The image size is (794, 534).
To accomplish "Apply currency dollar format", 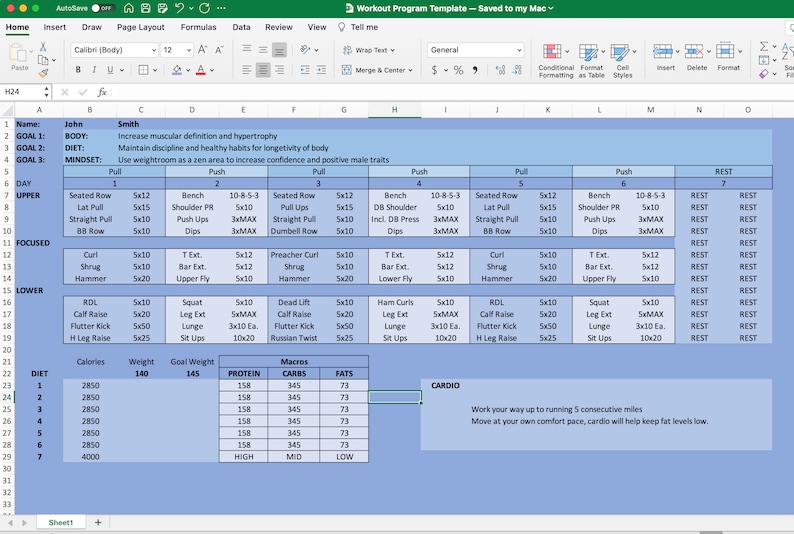I will [x=434, y=70].
